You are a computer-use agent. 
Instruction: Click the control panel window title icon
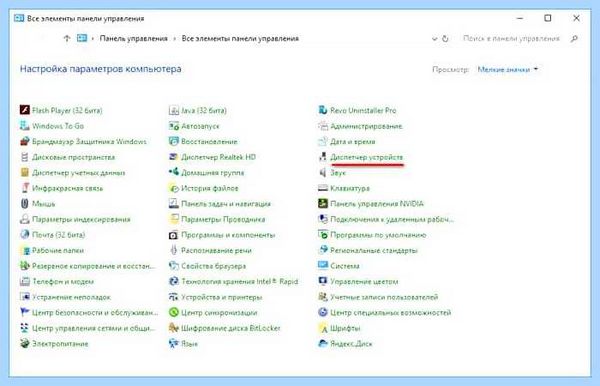click(x=19, y=18)
